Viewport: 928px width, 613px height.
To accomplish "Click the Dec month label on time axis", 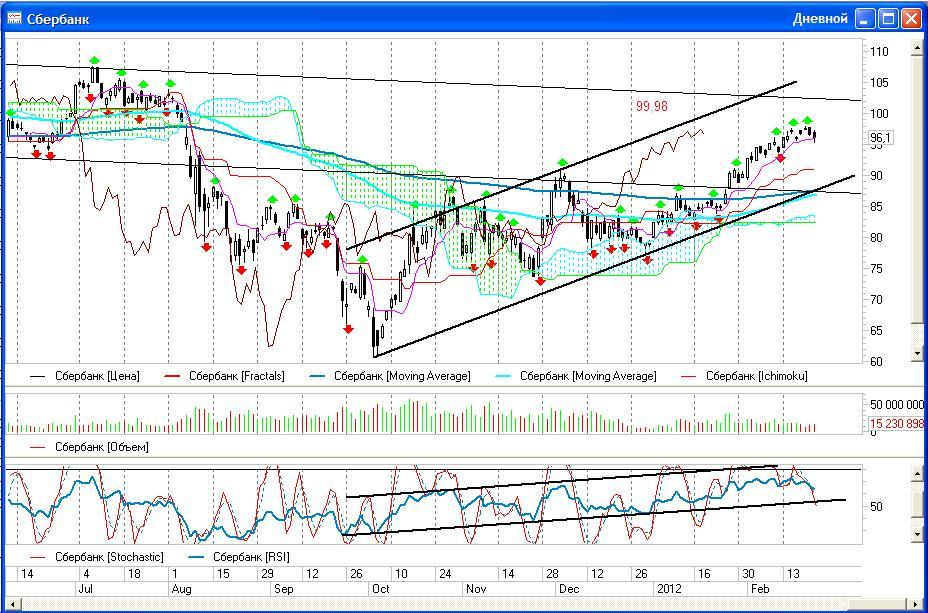I will point(569,589).
